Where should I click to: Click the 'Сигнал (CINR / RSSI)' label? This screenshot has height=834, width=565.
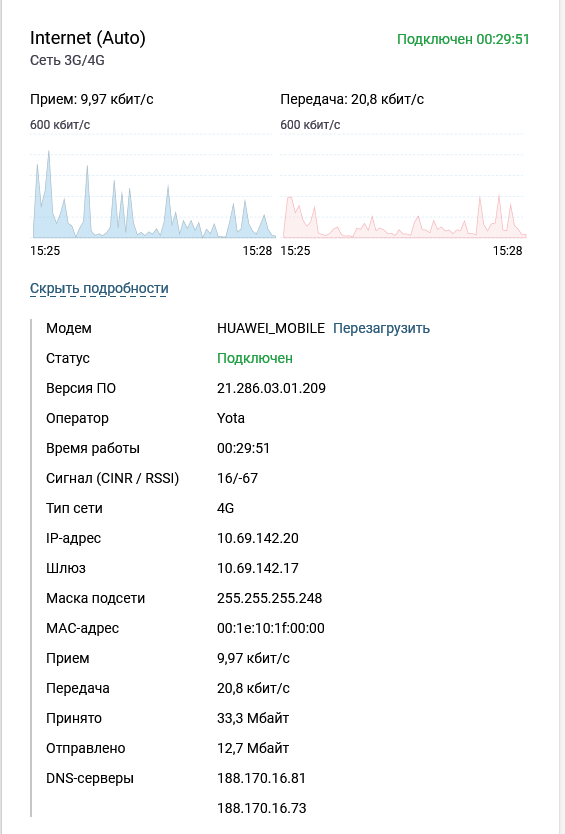coord(112,478)
